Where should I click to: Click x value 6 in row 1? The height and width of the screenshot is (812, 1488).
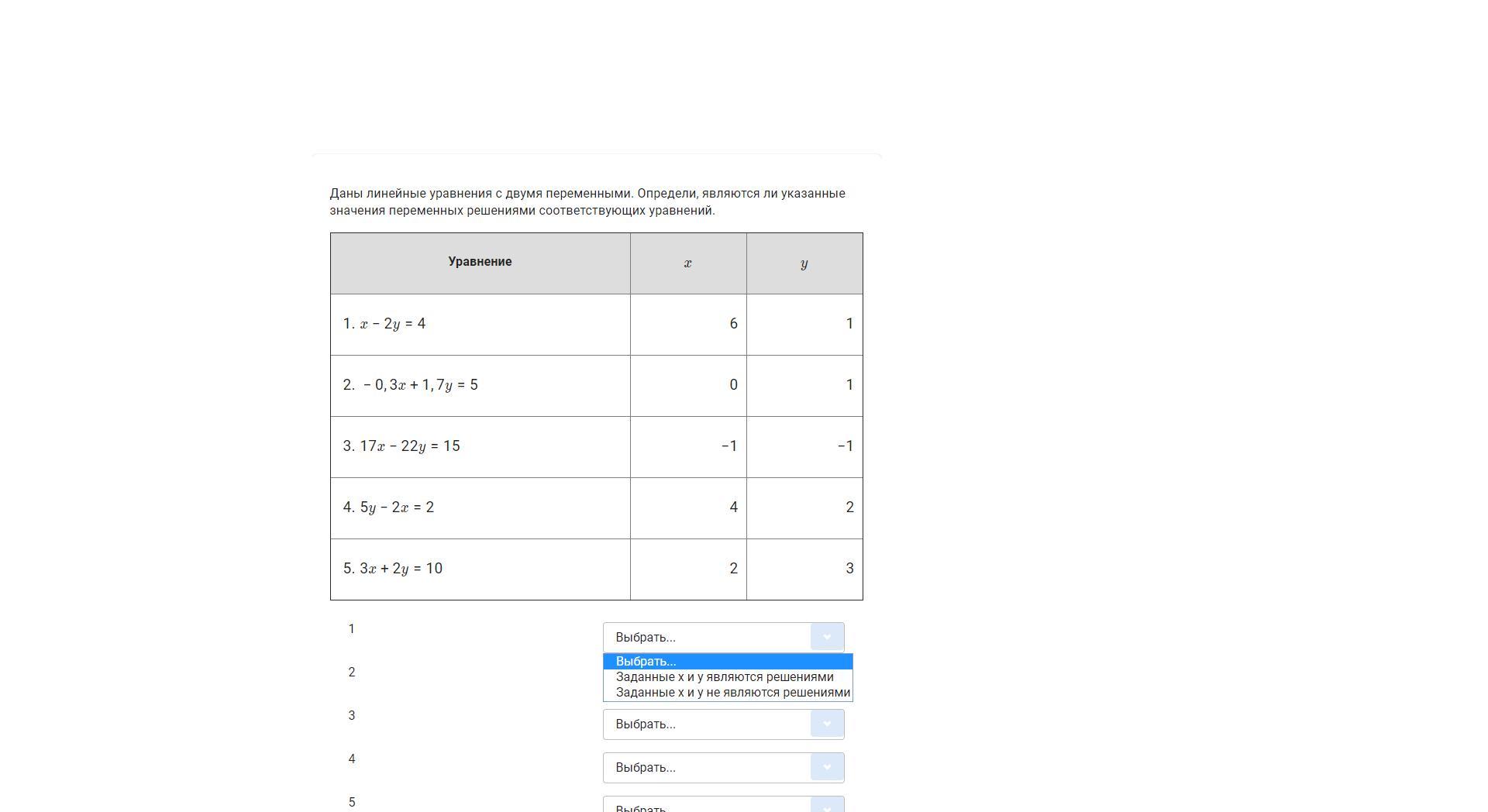[688, 324]
